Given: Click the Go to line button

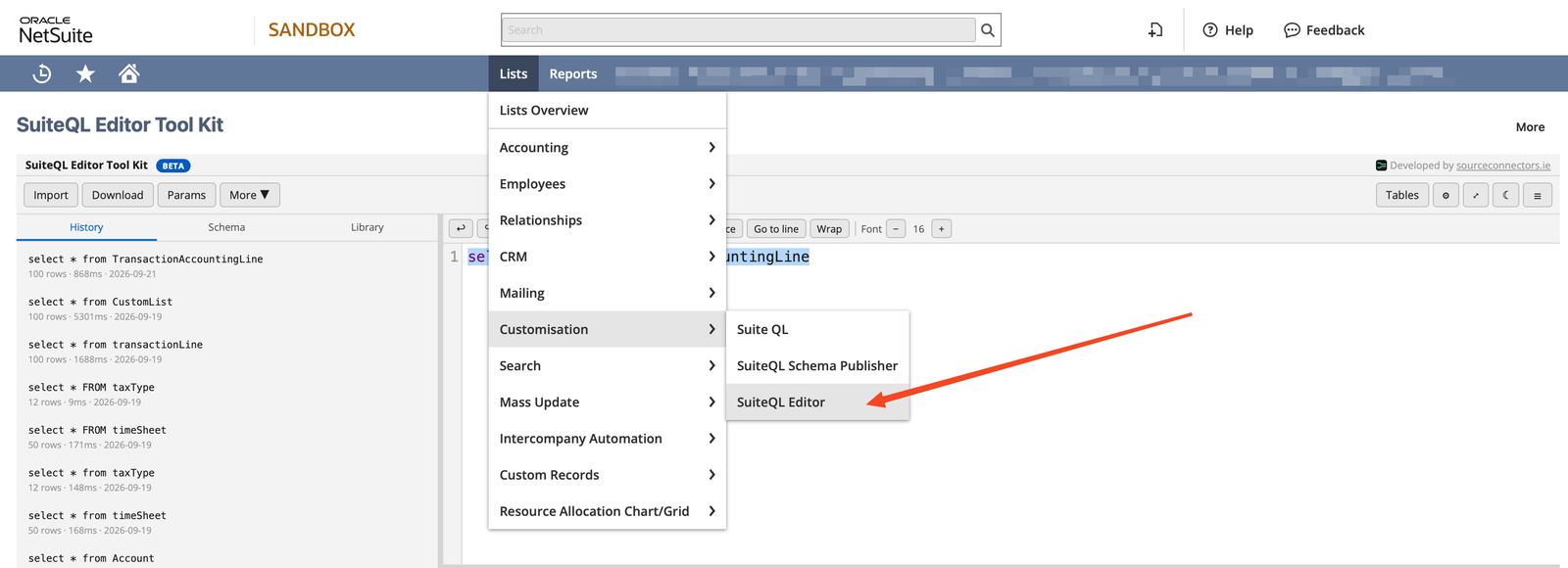Looking at the screenshot, I should tap(776, 229).
